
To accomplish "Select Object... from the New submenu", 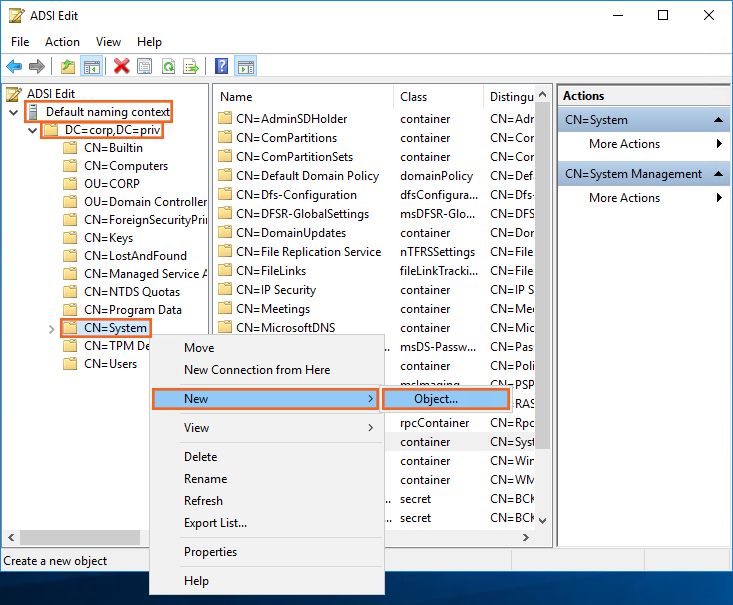I will (x=436, y=399).
